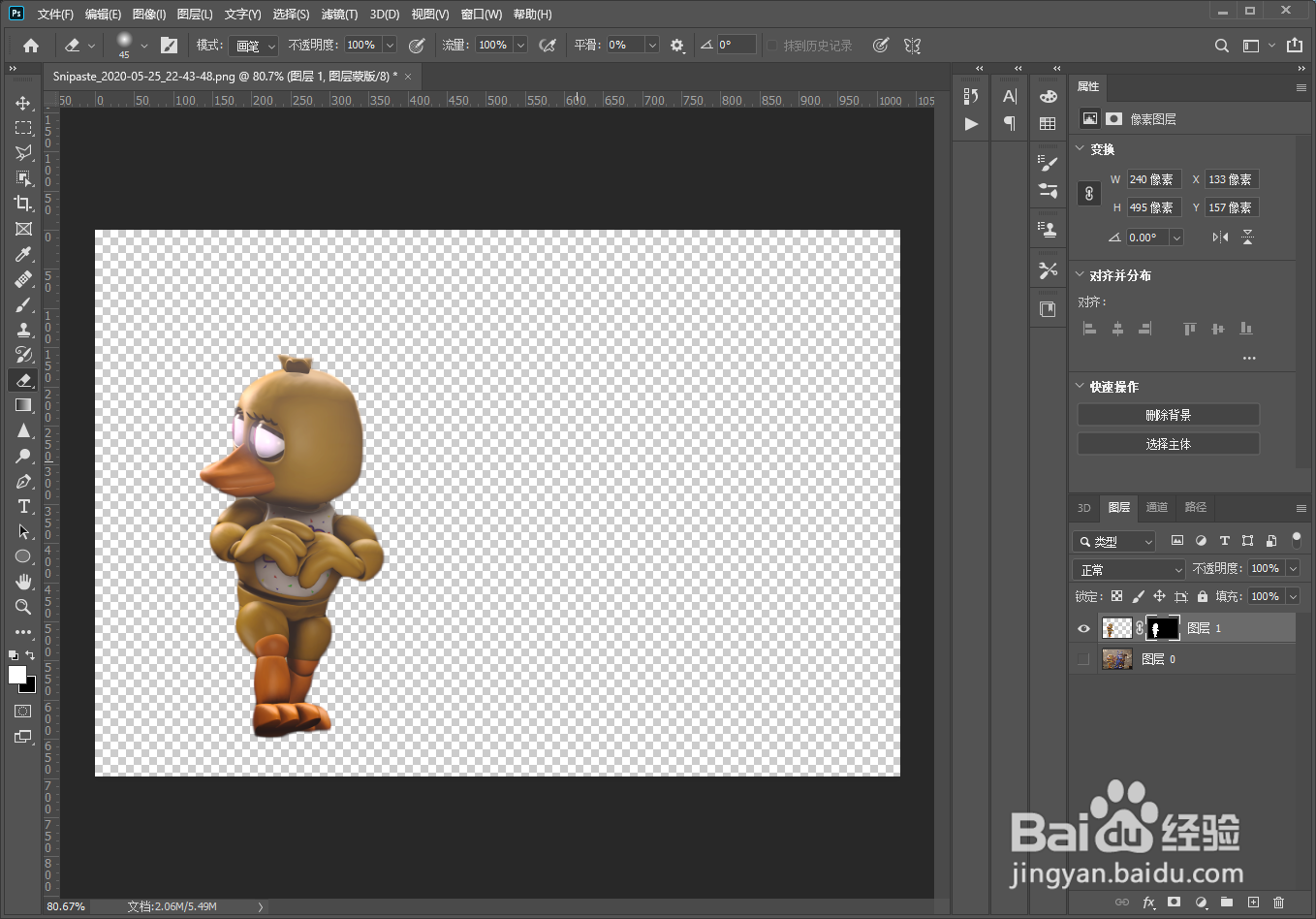Image resolution: width=1316 pixels, height=919 pixels.
Task: Toggle width-height link constraint
Action: click(x=1088, y=193)
